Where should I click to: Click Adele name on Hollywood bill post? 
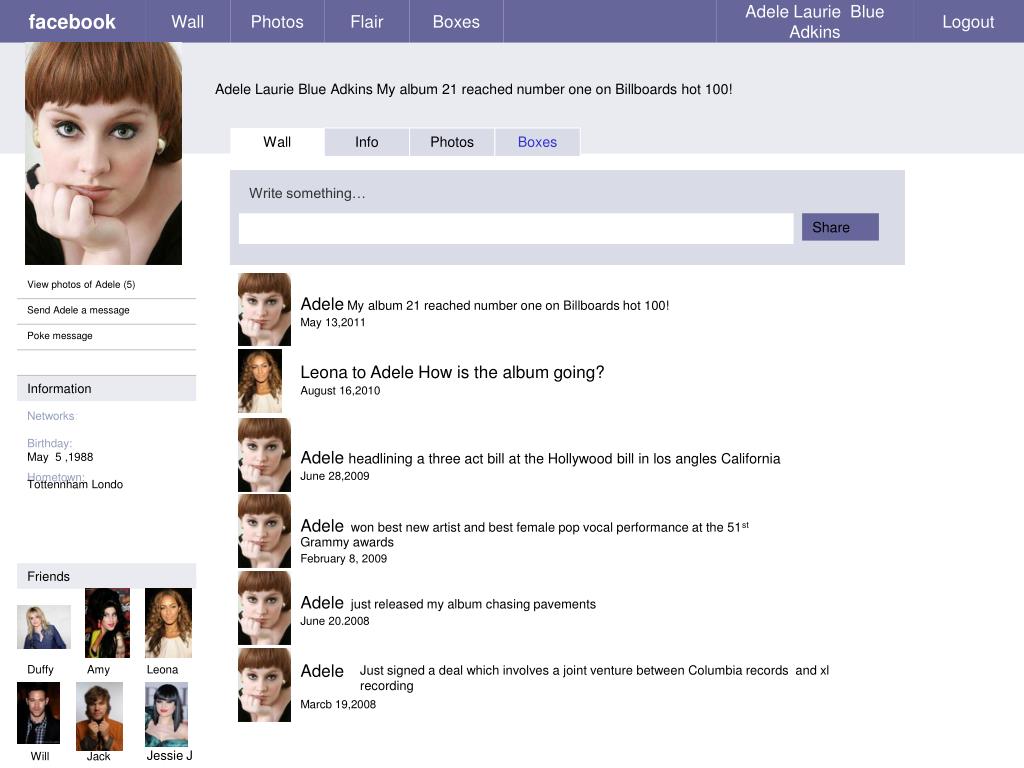tap(322, 458)
